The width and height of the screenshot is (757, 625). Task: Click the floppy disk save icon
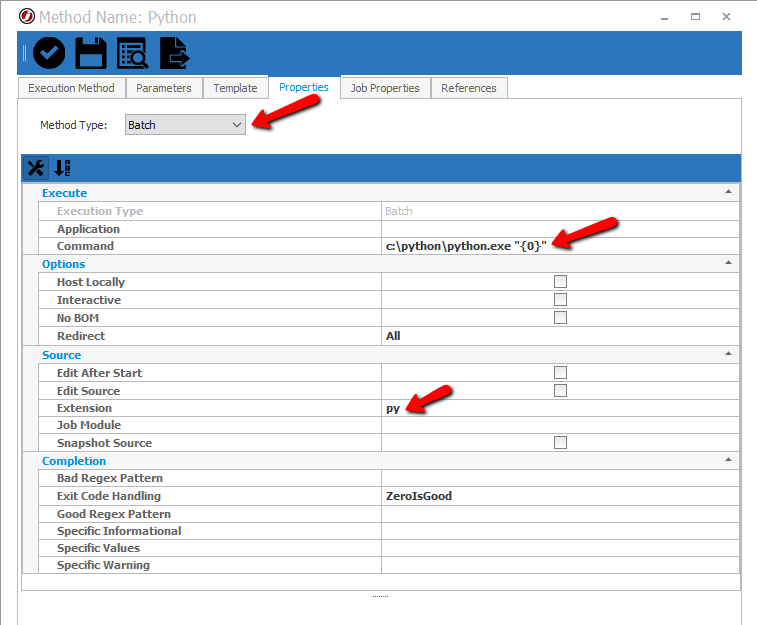click(x=91, y=53)
